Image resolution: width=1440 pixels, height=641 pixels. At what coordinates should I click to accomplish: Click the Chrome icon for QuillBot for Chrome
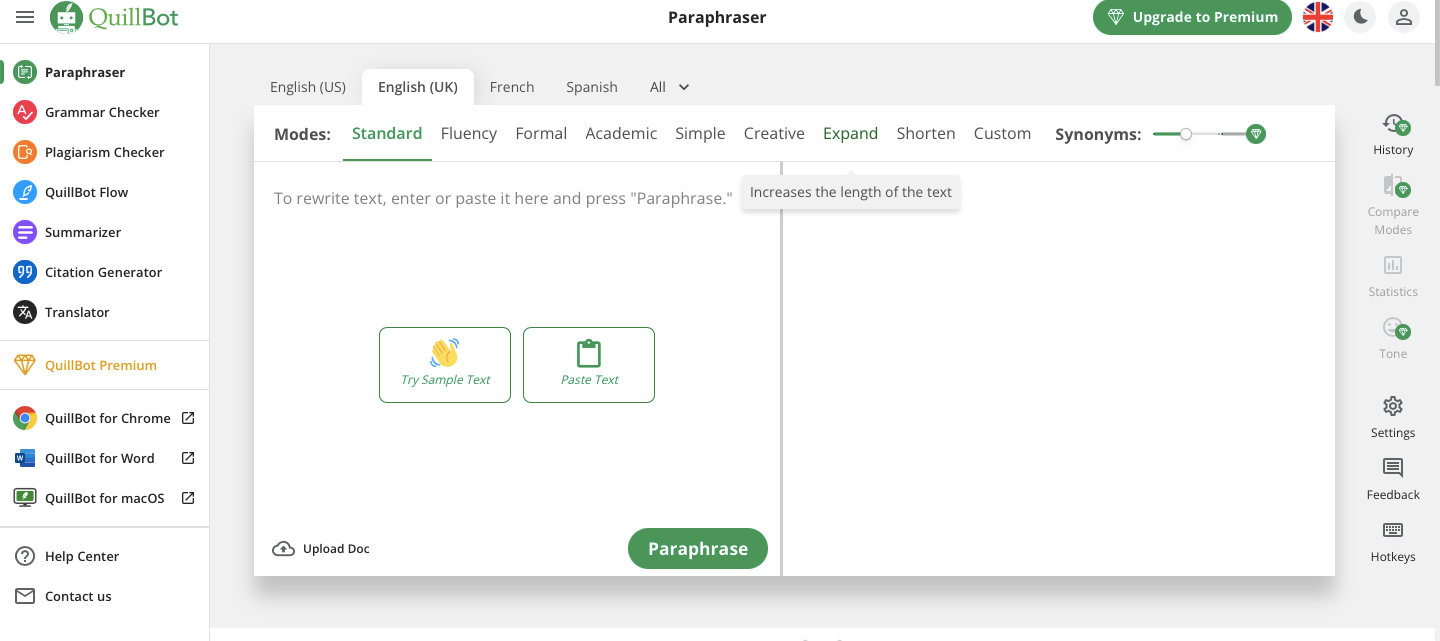pyautogui.click(x=25, y=418)
